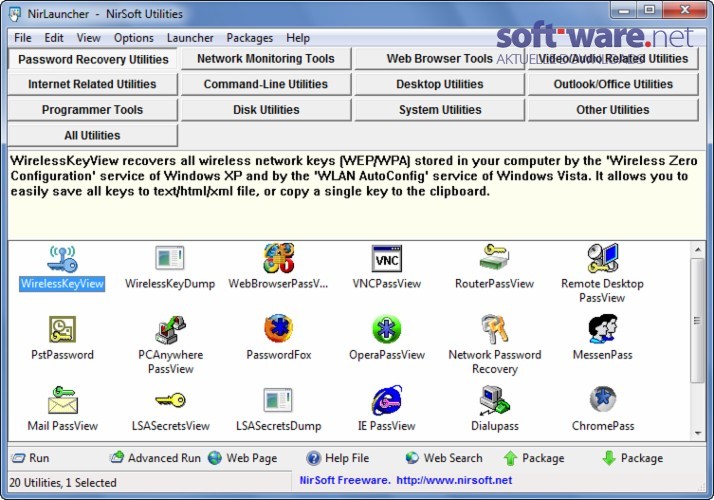Open the Options menu

click(x=133, y=38)
